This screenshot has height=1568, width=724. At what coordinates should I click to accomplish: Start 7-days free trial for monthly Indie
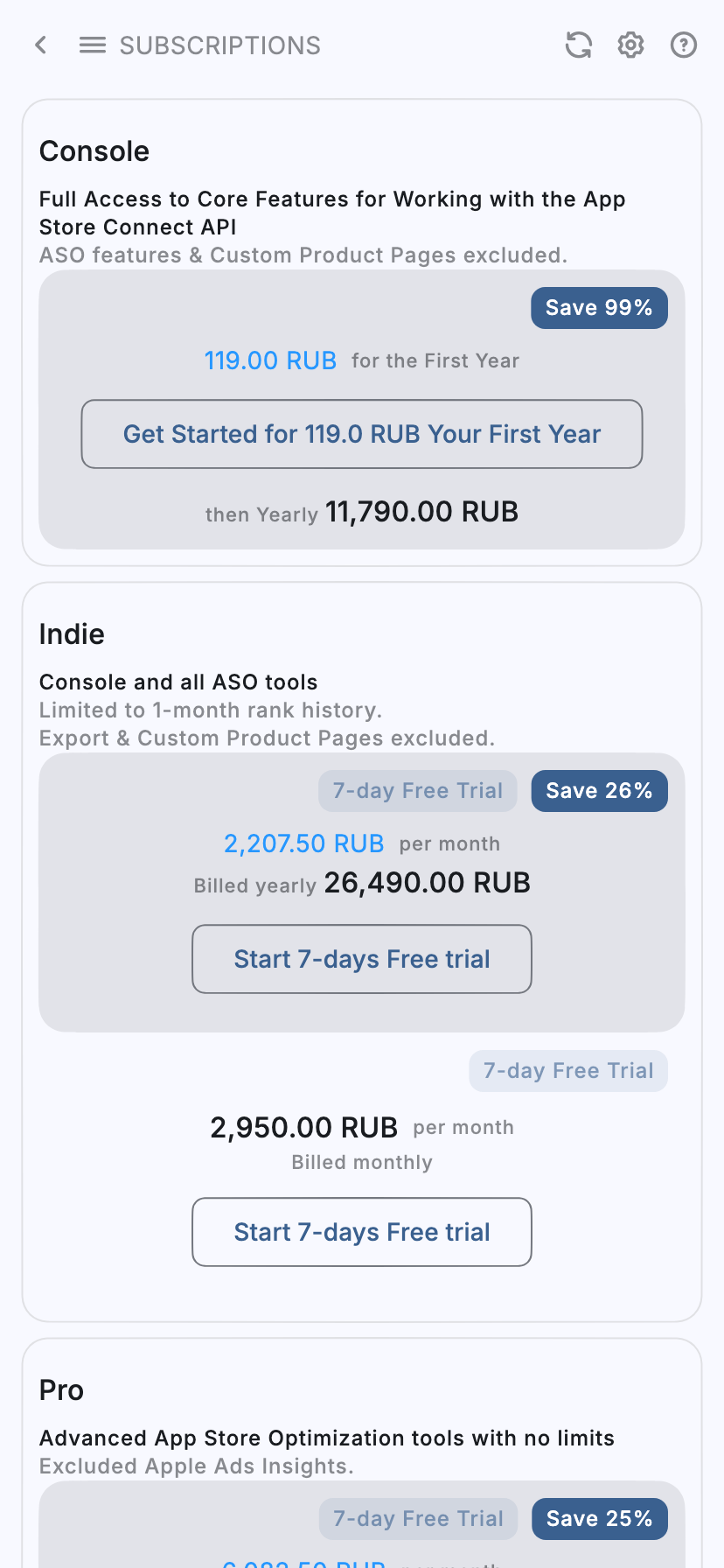(x=362, y=1232)
